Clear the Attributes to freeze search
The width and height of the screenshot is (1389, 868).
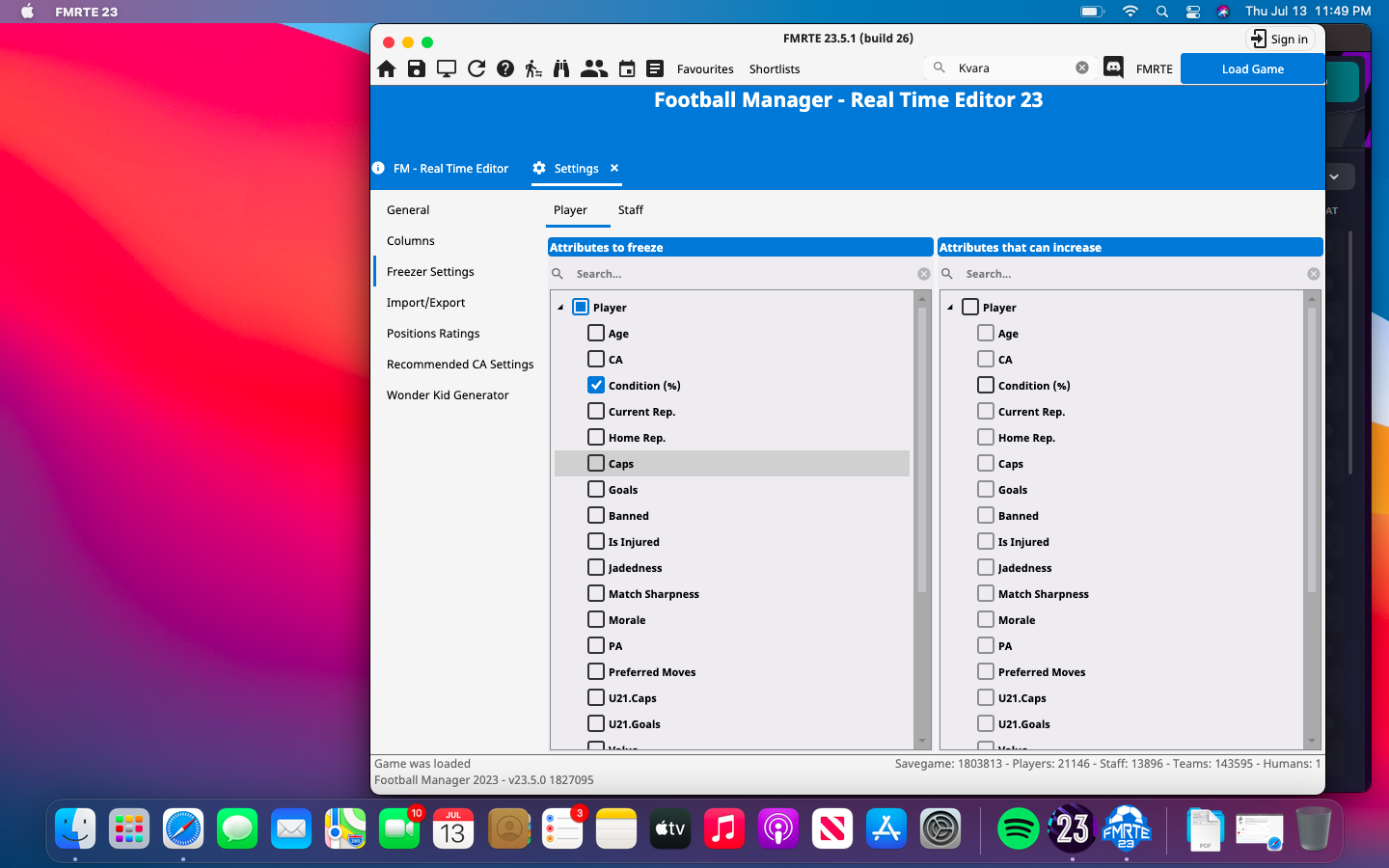pyautogui.click(x=924, y=274)
